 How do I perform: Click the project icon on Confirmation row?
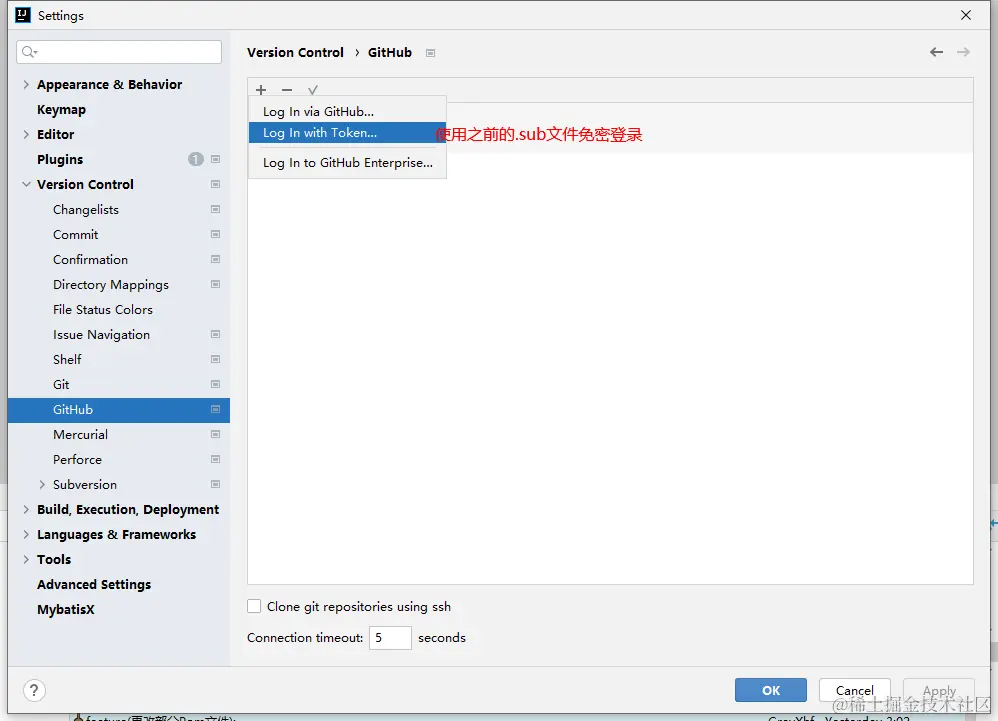click(216, 259)
